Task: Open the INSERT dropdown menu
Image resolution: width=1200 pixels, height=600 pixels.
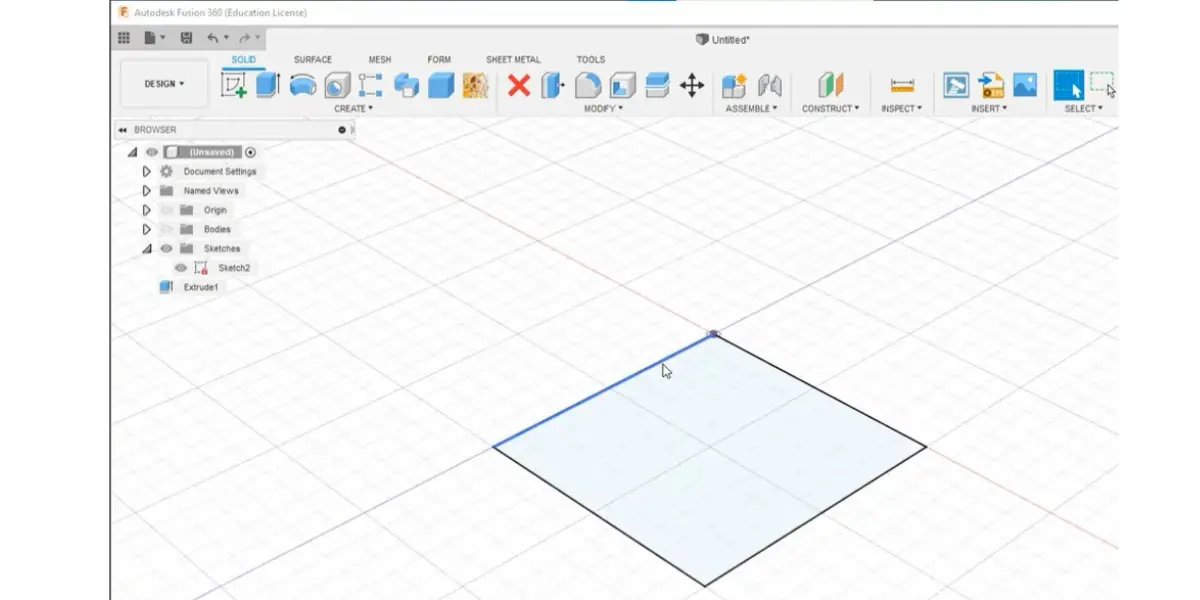Action: tap(990, 108)
